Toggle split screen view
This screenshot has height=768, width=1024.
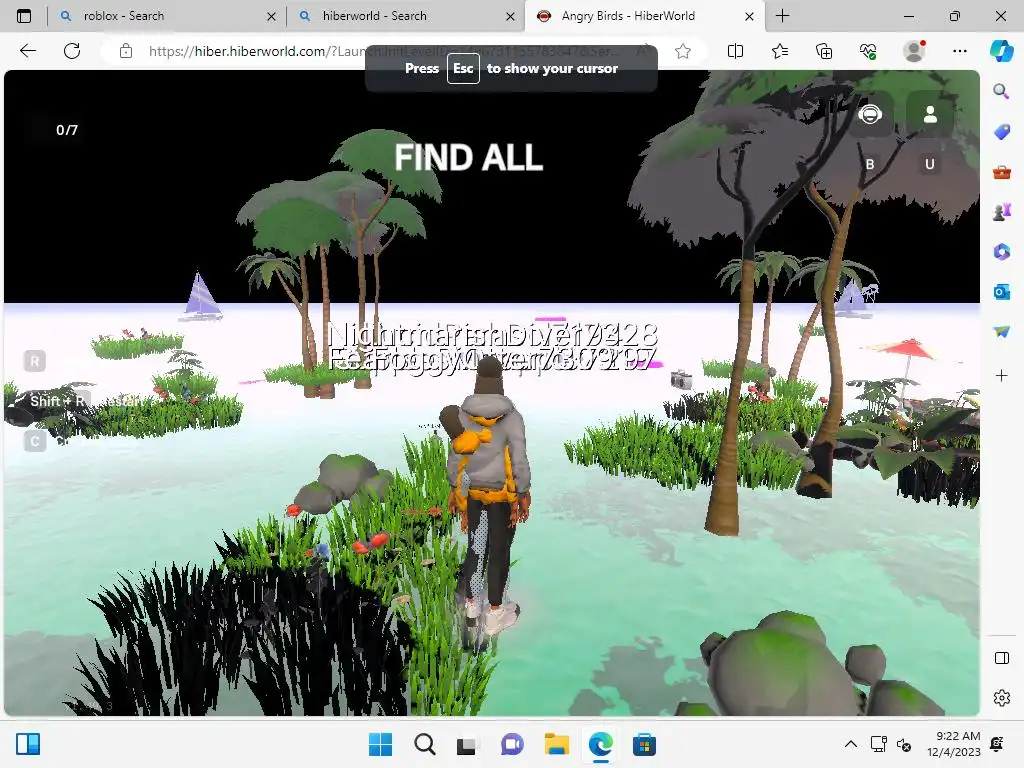[x=735, y=51]
